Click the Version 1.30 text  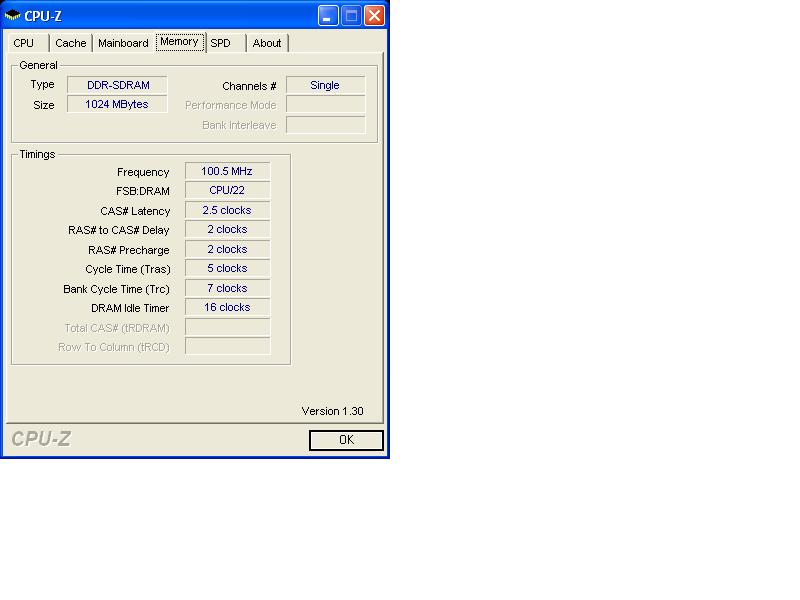[x=332, y=411]
